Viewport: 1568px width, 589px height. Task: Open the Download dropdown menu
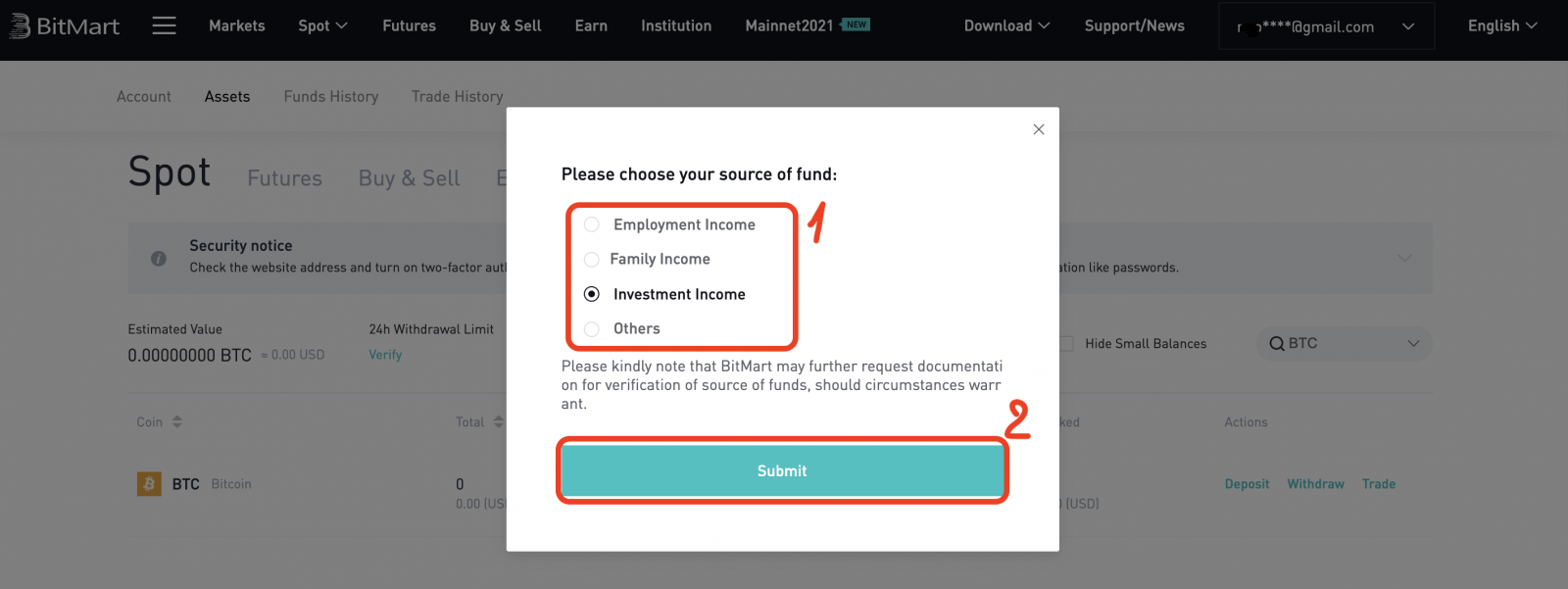[1006, 26]
